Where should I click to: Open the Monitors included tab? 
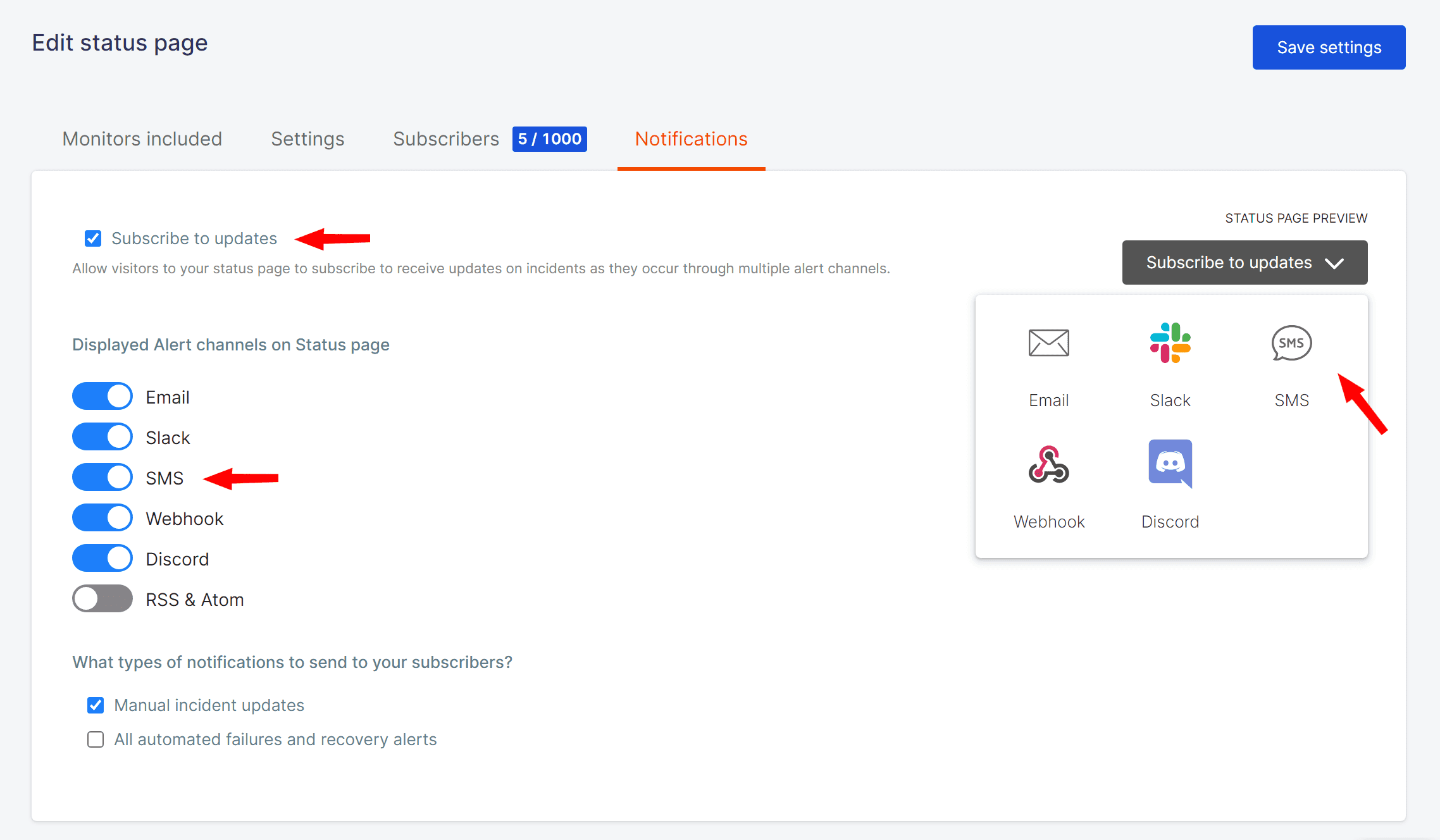pyautogui.click(x=142, y=139)
